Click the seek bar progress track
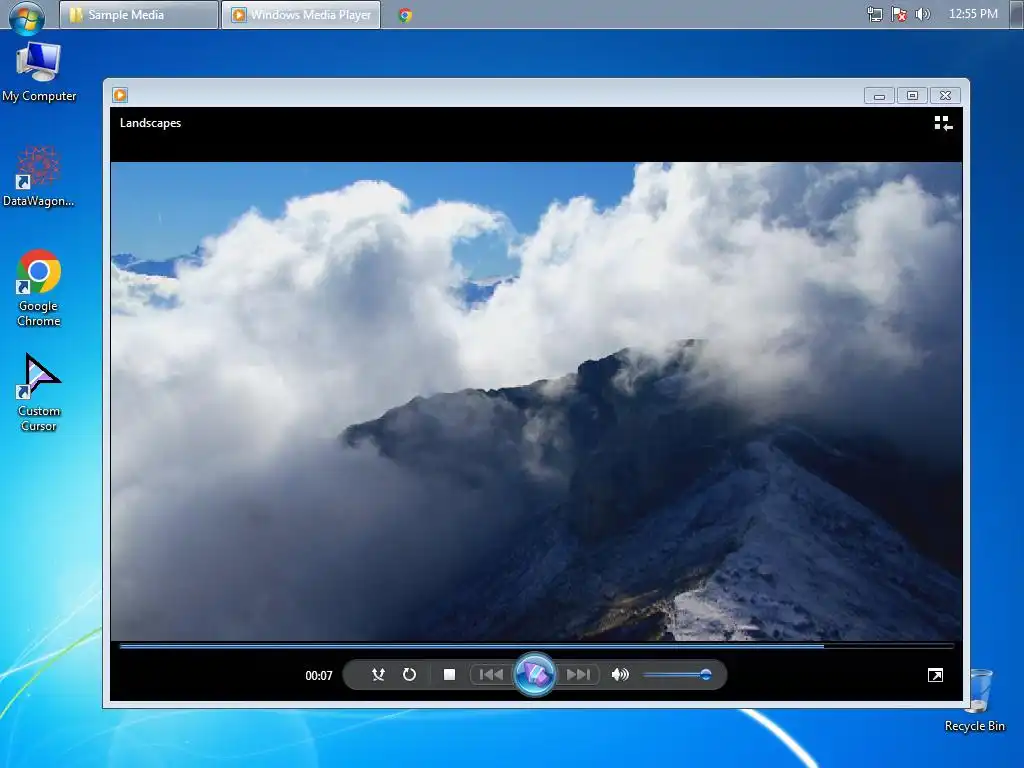Image resolution: width=1024 pixels, height=768 pixels. (536, 646)
